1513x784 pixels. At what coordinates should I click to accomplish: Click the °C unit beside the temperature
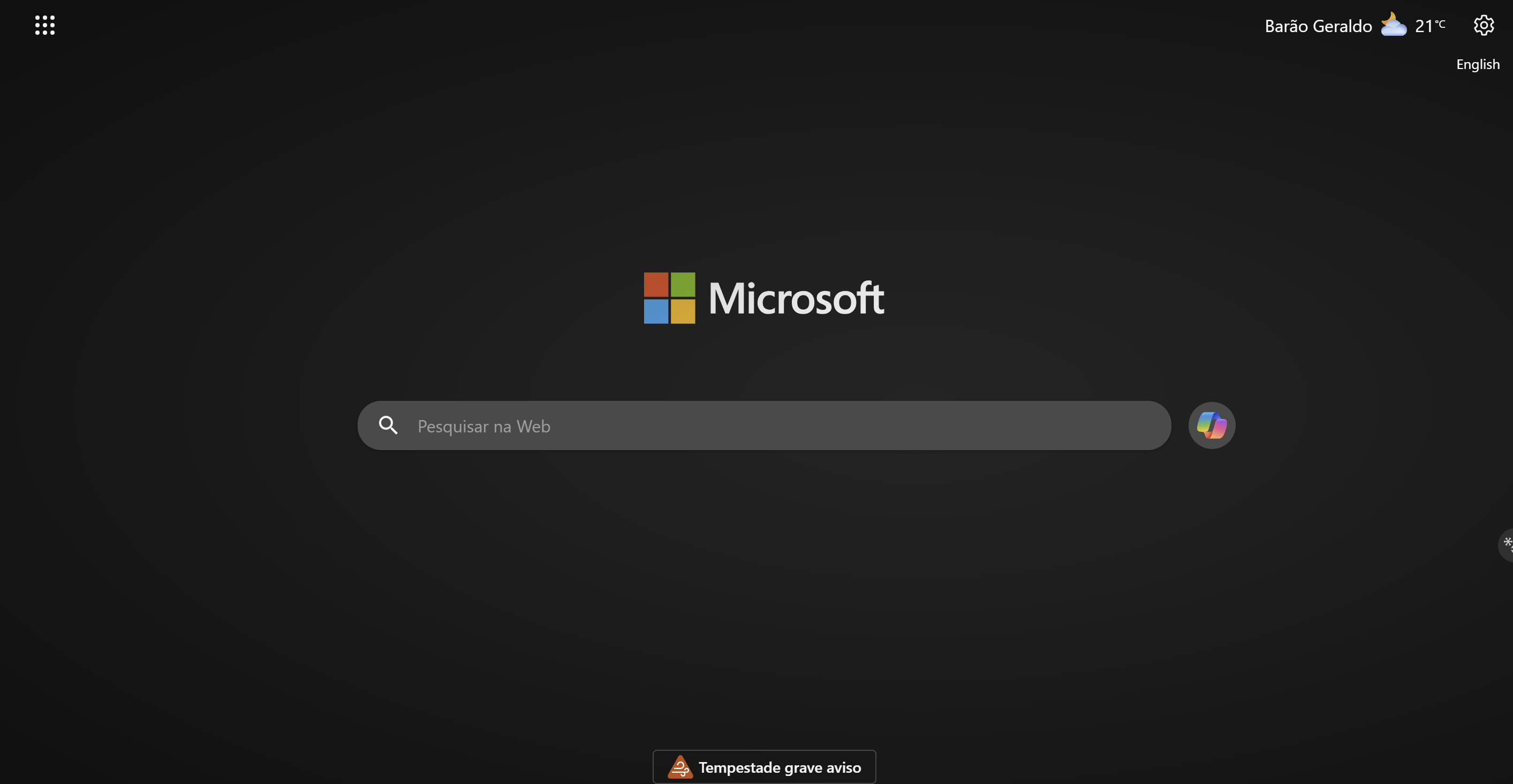[x=1440, y=23]
